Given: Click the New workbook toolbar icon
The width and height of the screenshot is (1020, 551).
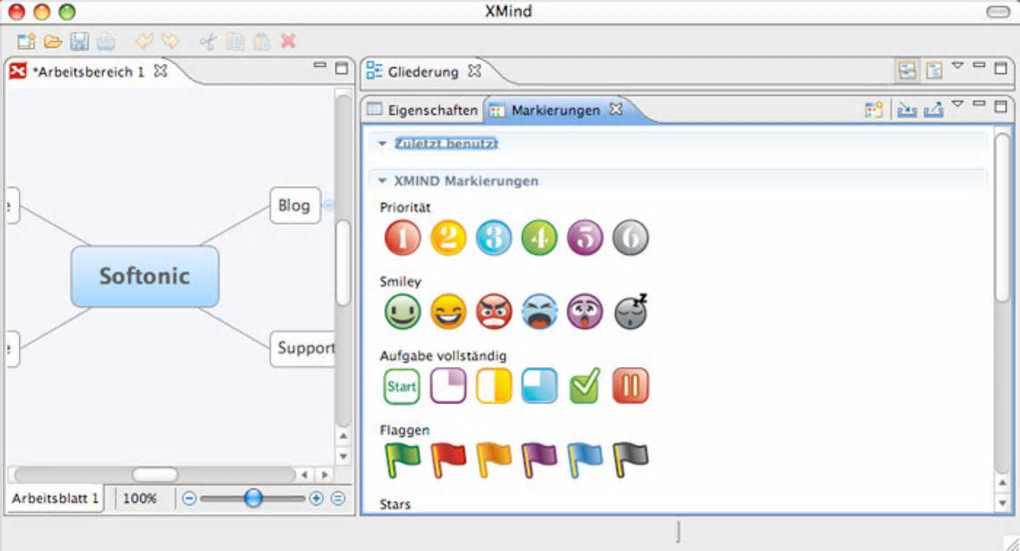Looking at the screenshot, I should point(26,42).
